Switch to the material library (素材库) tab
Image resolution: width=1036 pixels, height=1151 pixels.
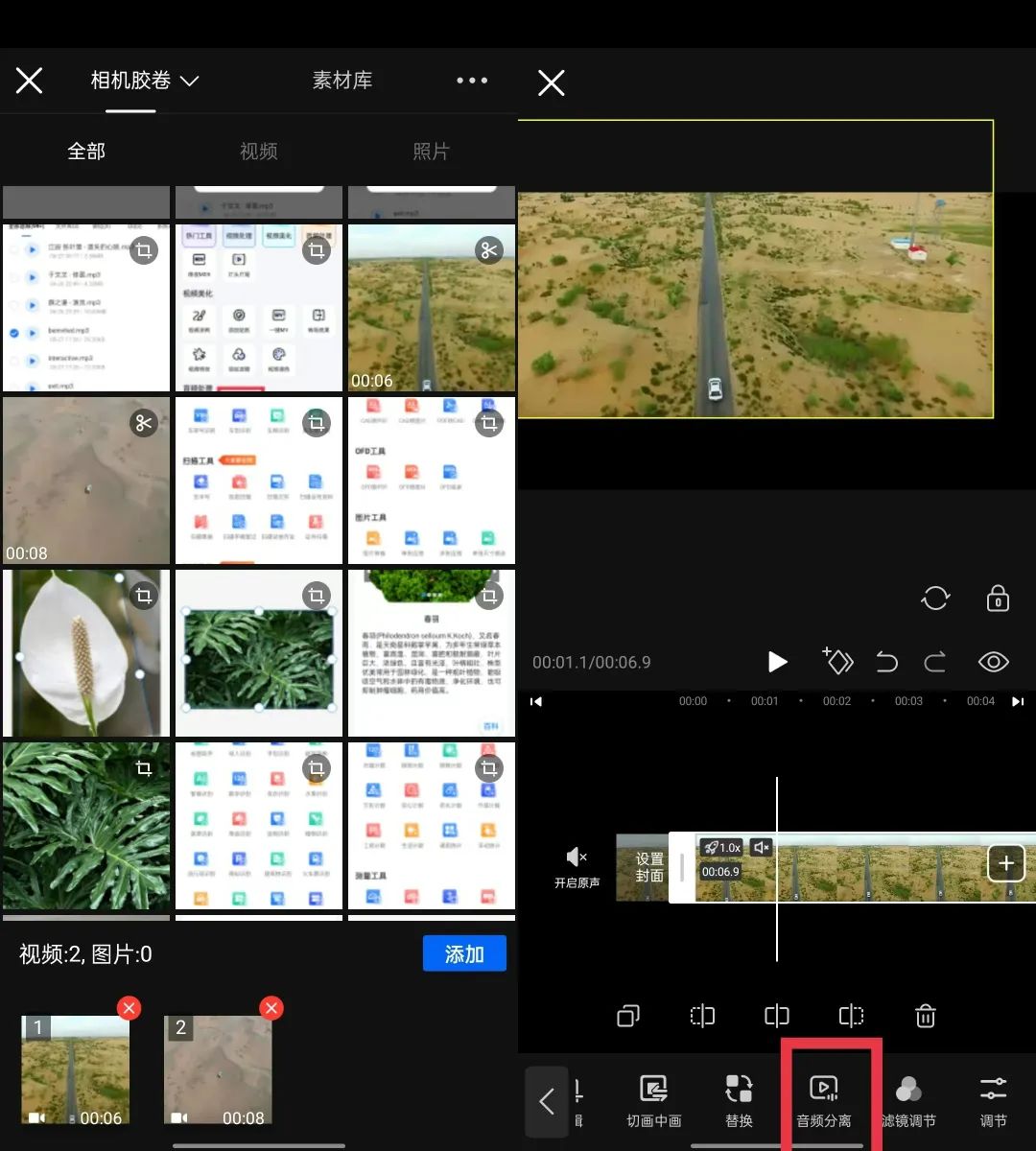(342, 82)
